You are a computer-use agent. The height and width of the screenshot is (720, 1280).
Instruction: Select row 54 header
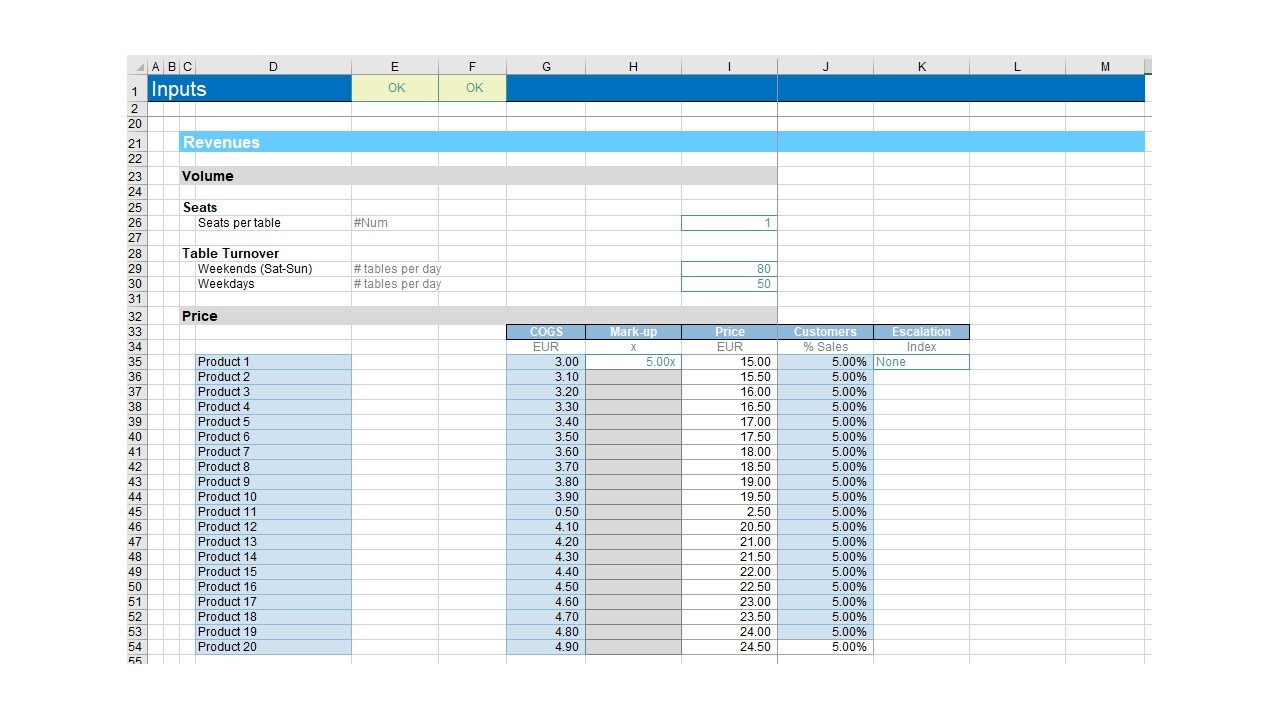coord(137,647)
